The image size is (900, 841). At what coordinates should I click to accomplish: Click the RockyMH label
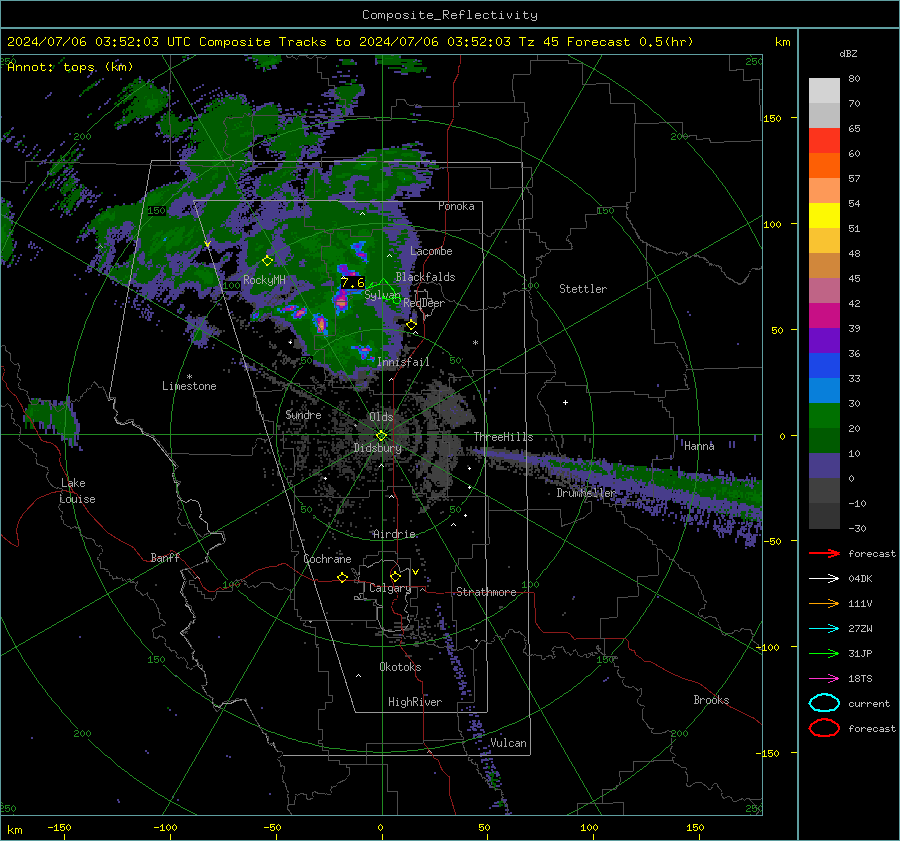(x=264, y=280)
